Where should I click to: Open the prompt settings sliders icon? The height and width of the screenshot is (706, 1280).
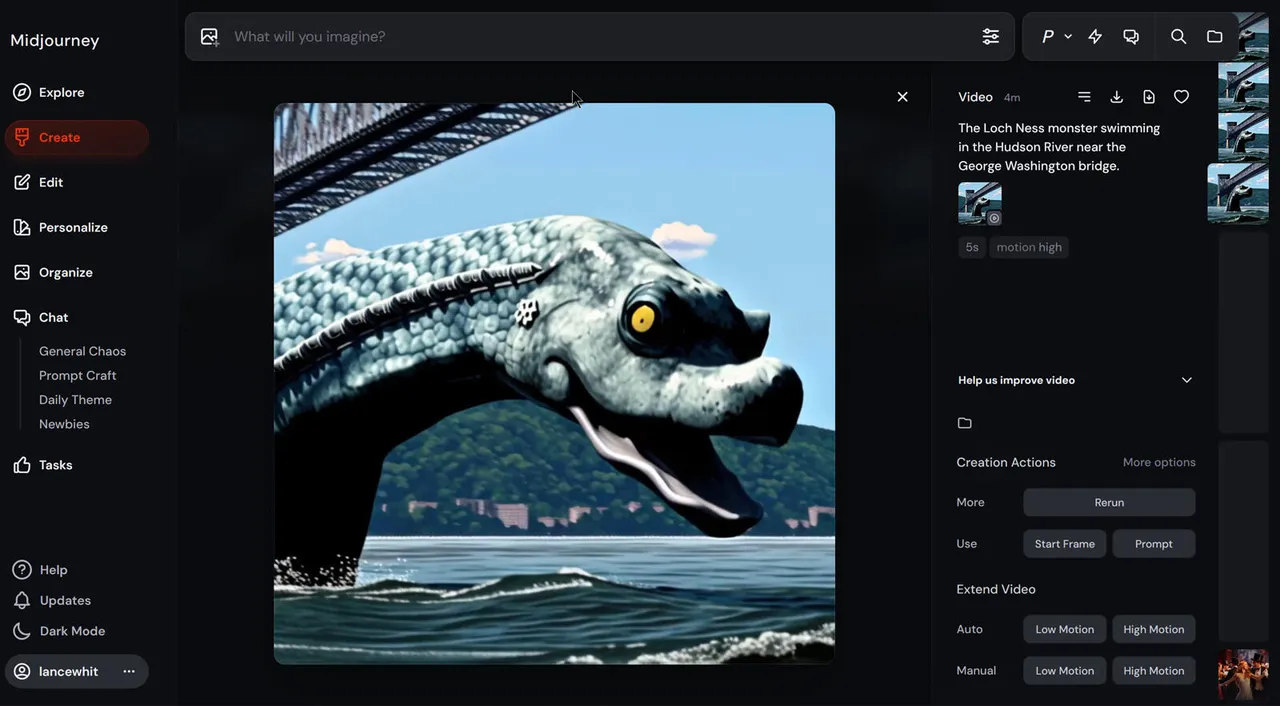coord(990,37)
